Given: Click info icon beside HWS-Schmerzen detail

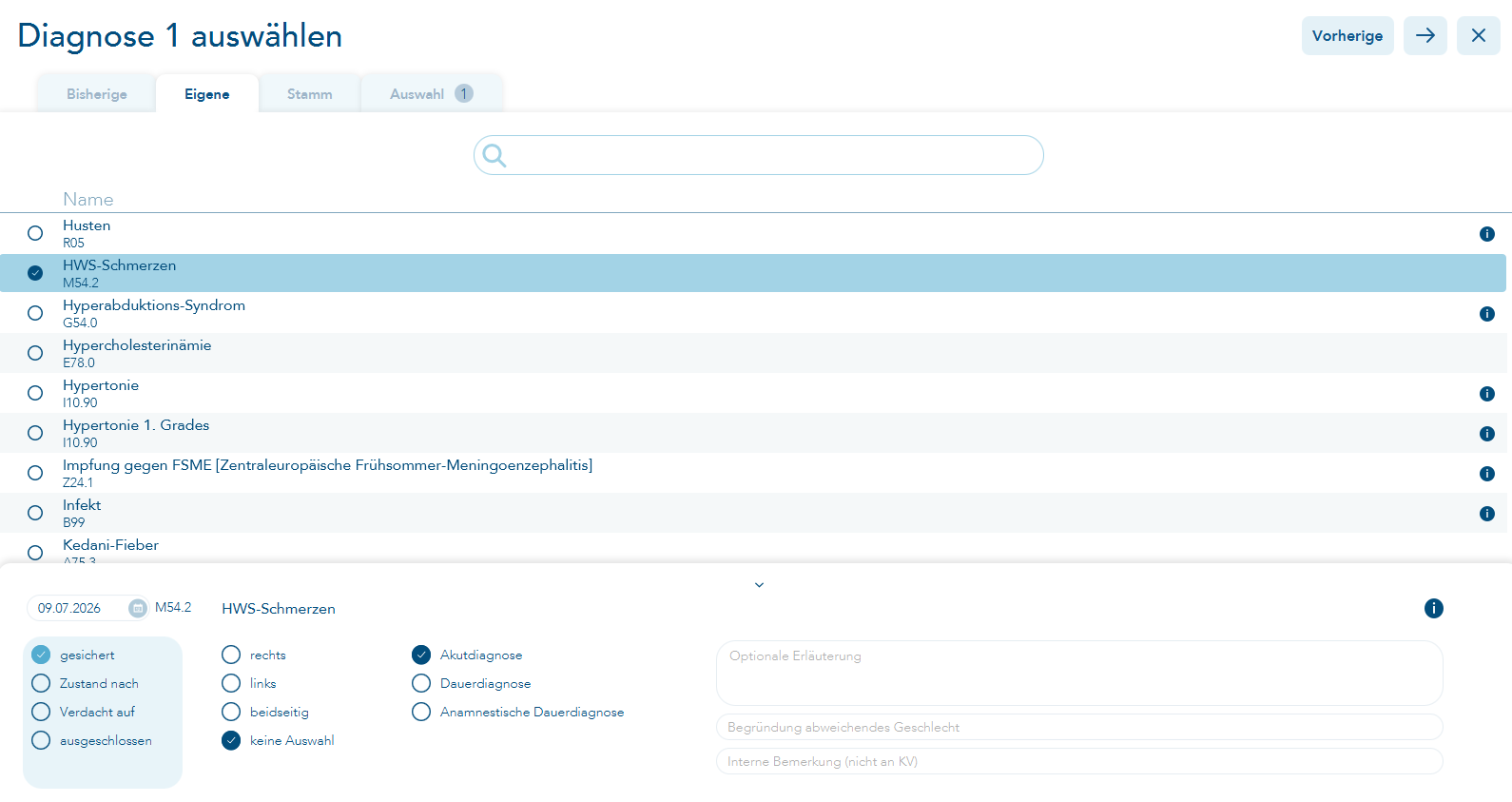Looking at the screenshot, I should [1434, 609].
